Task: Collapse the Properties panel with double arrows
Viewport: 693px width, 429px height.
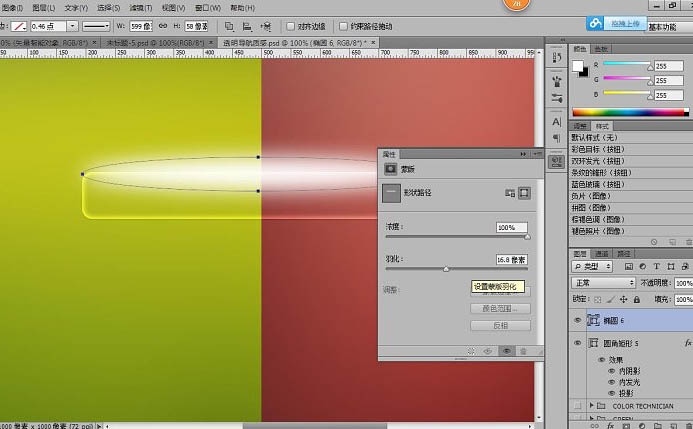Action: tap(523, 154)
